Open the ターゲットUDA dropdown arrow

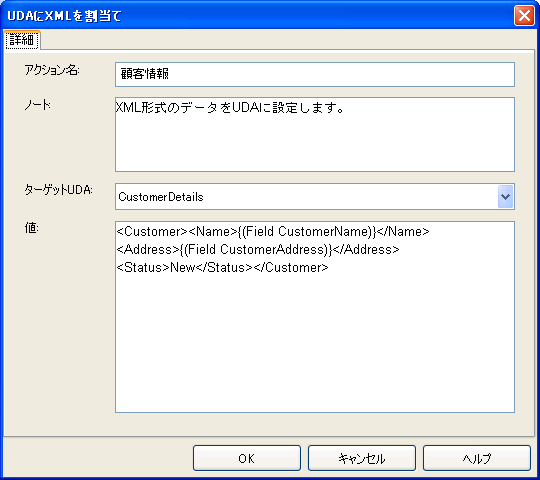[505, 197]
